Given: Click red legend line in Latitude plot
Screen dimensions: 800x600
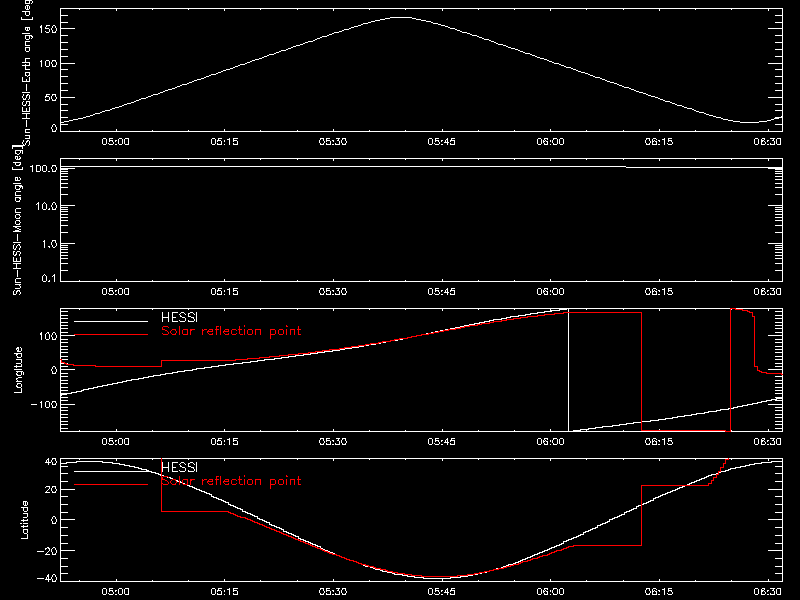Looking at the screenshot, I should click(111, 485).
